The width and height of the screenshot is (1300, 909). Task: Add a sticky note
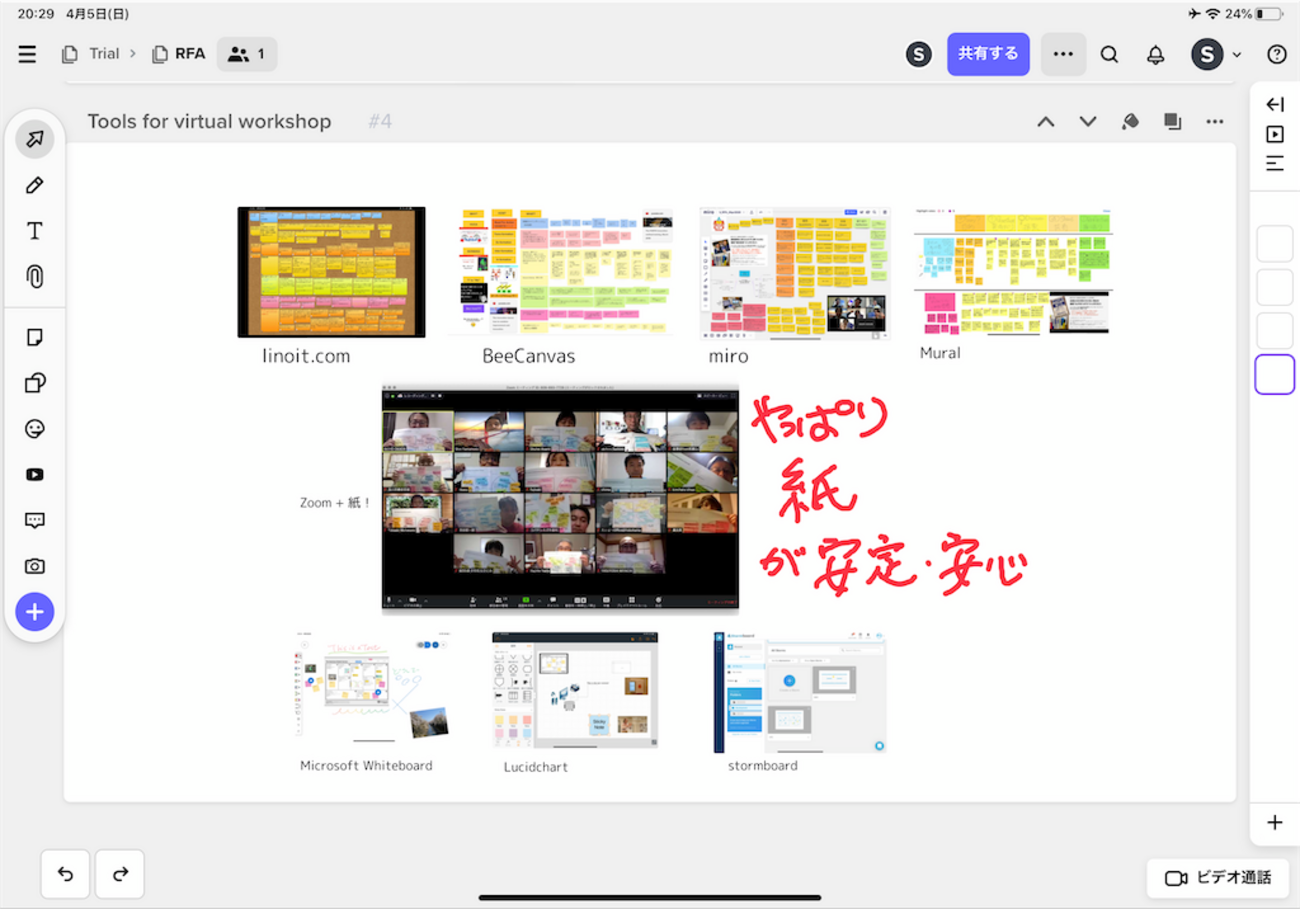35,337
